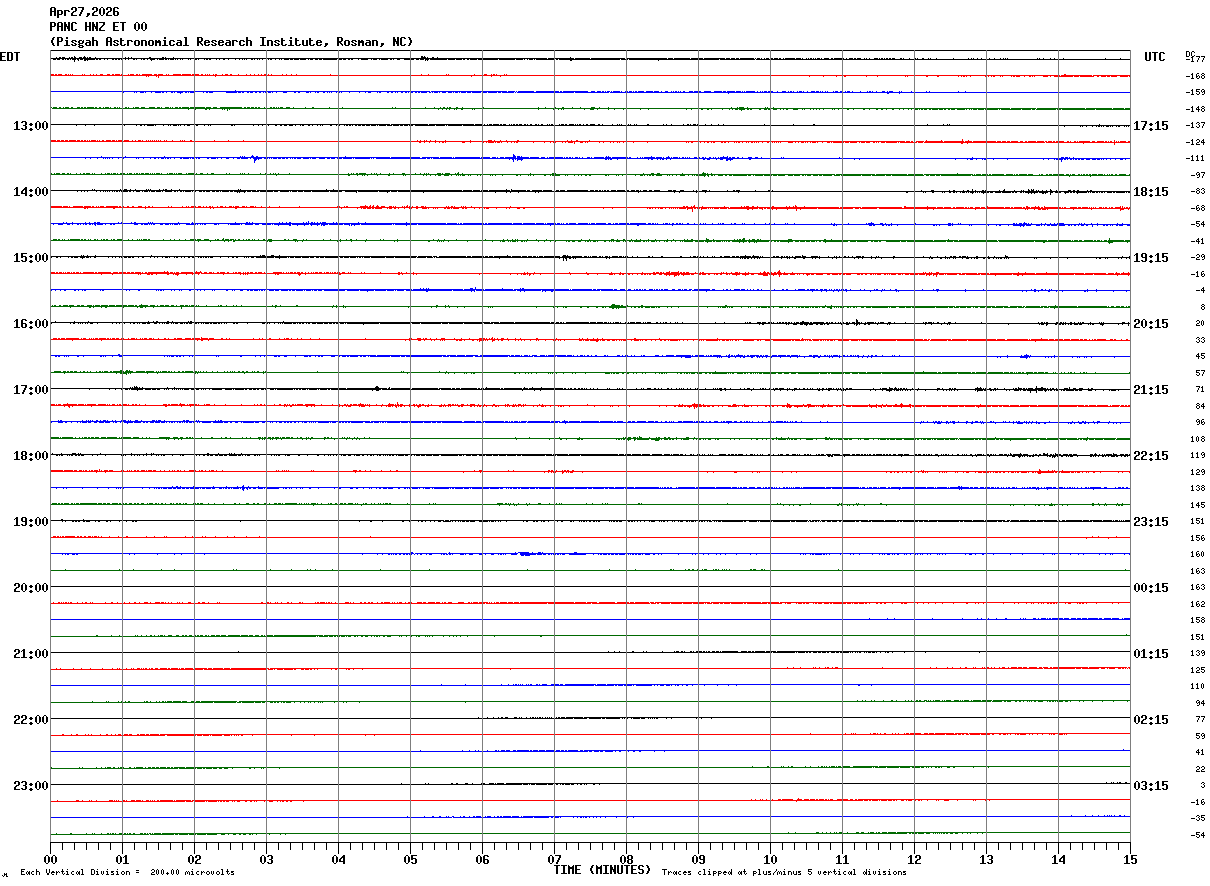Image resolution: width=1210 pixels, height=886 pixels.
Task: Select the 23:00 EDT row label
Action: click(x=31, y=786)
